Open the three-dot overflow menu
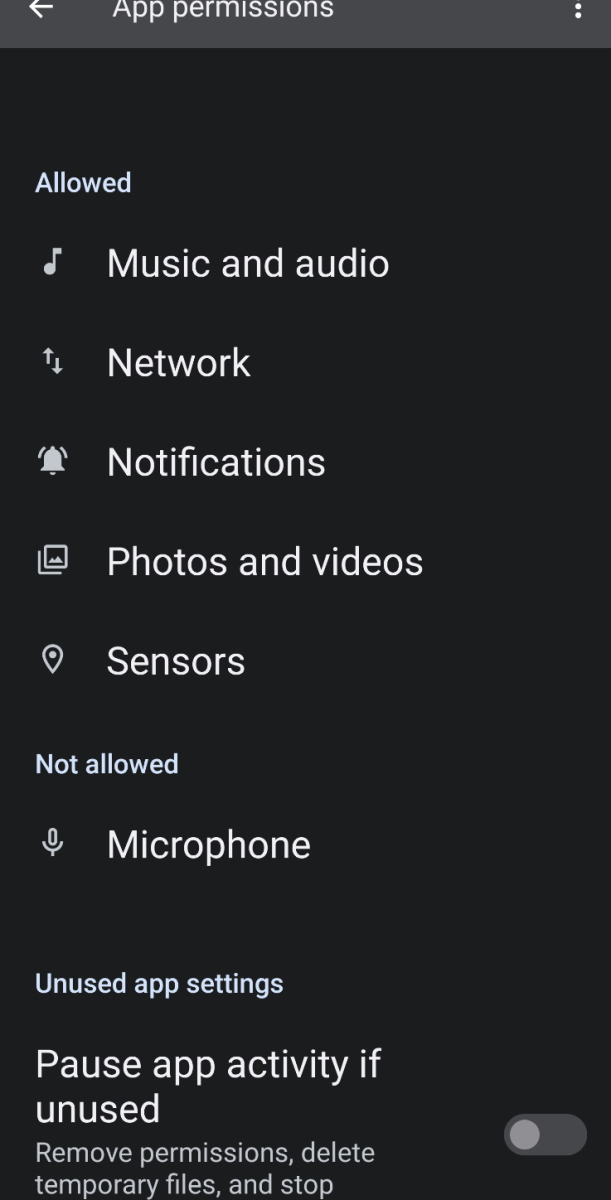 coord(577,12)
